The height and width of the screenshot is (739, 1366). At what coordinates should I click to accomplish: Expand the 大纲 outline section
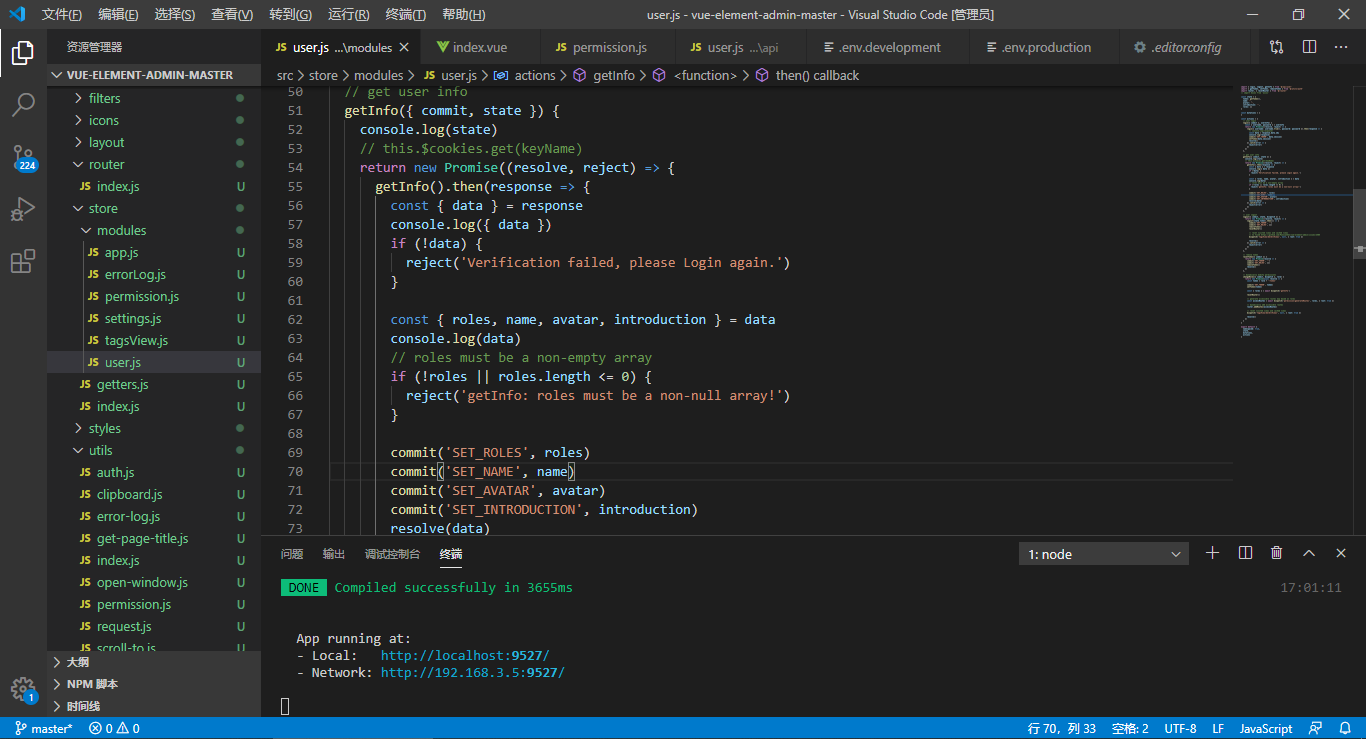tap(154, 662)
